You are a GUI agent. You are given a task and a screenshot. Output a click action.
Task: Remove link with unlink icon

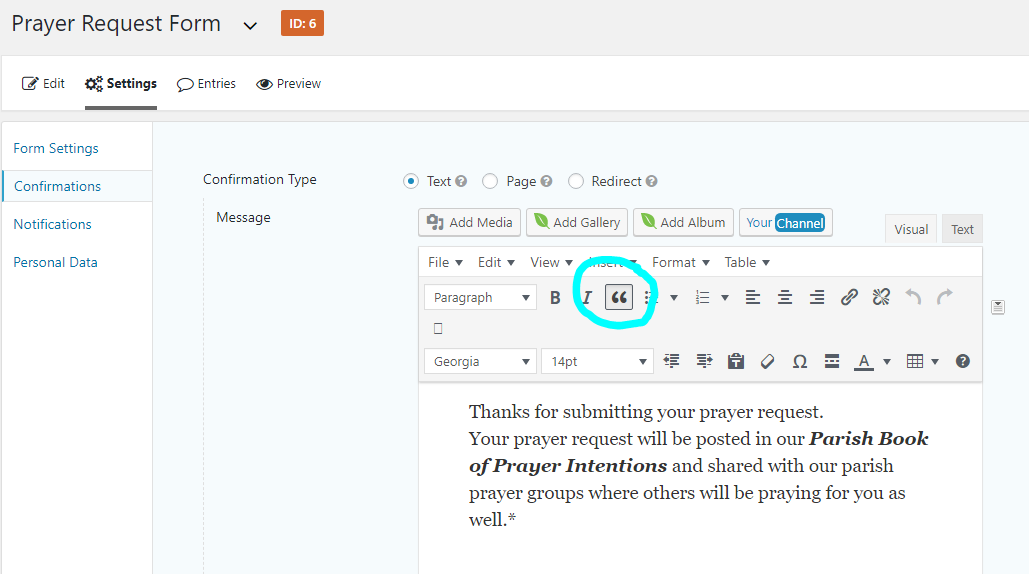pos(881,297)
